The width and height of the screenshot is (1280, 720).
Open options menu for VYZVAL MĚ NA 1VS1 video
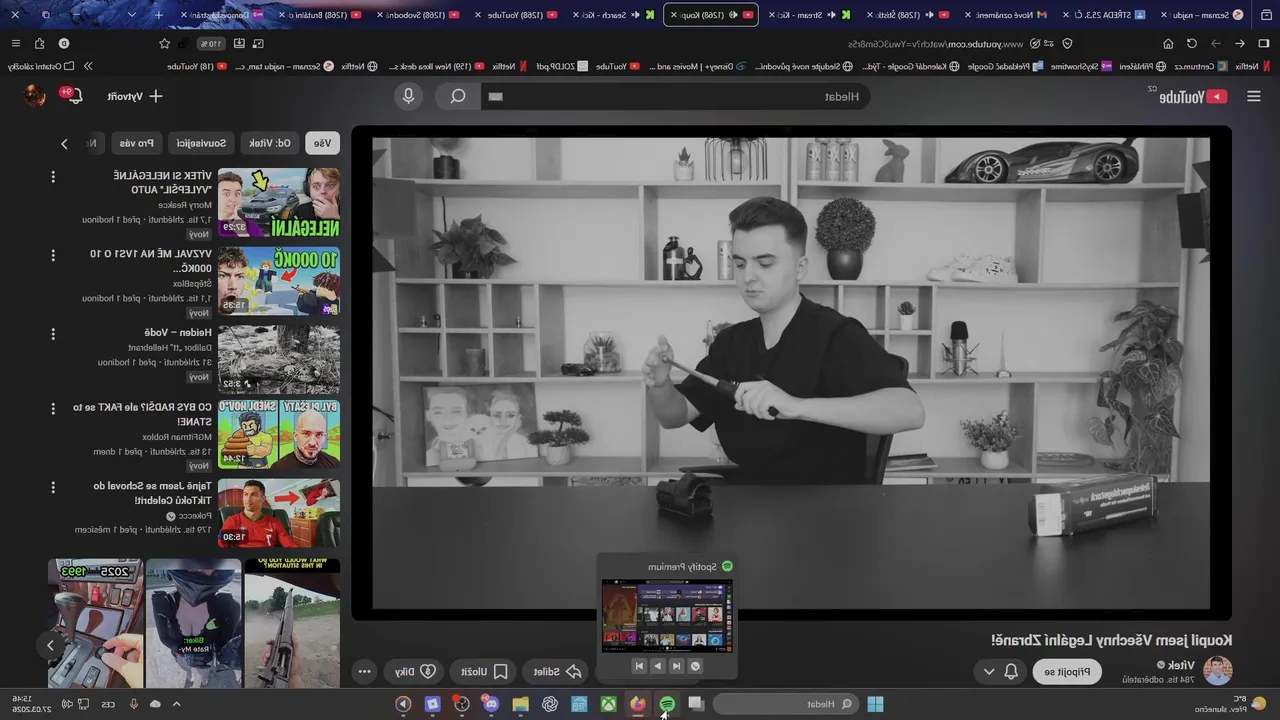click(x=53, y=255)
